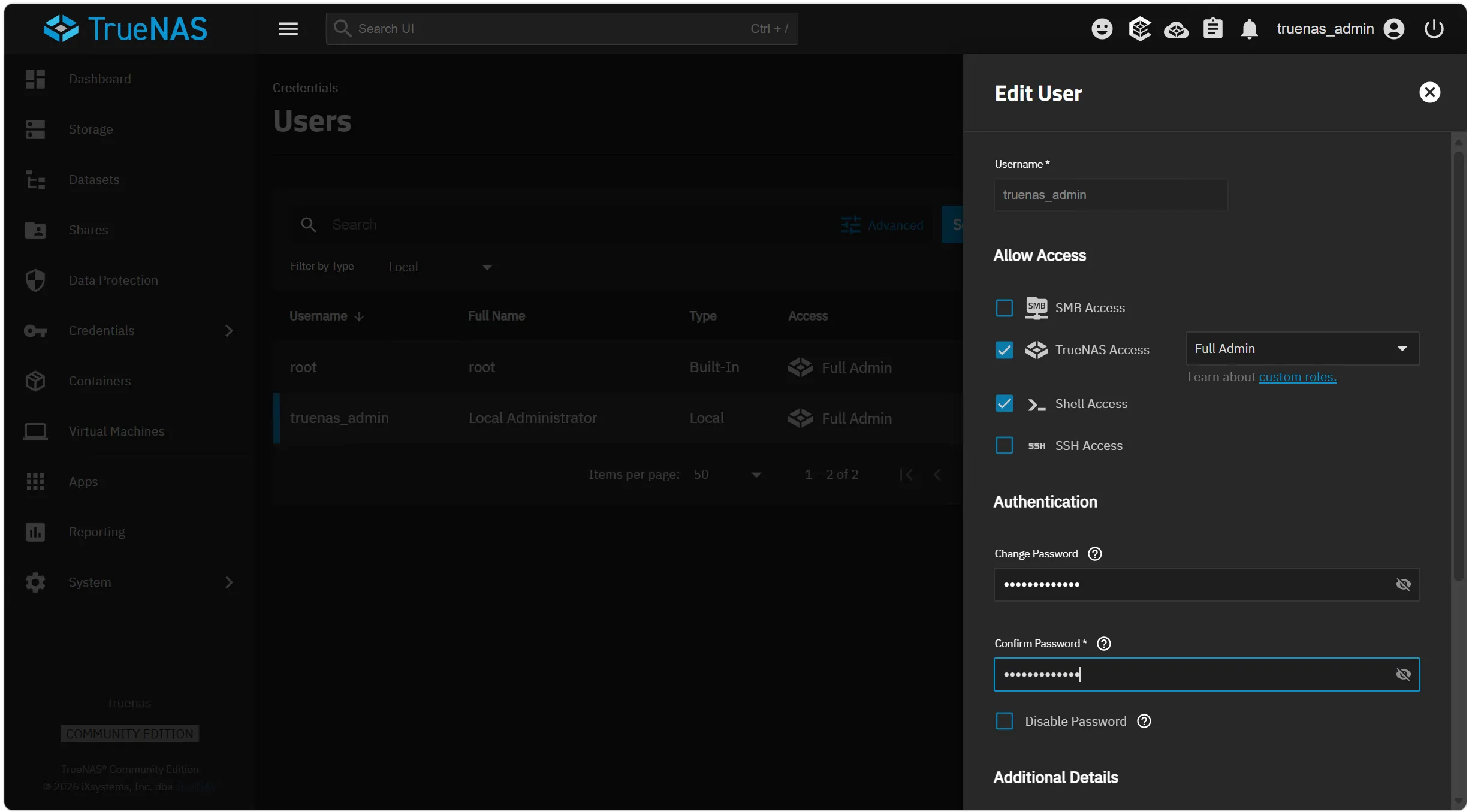Open Data Protection in the sidebar

(113, 280)
